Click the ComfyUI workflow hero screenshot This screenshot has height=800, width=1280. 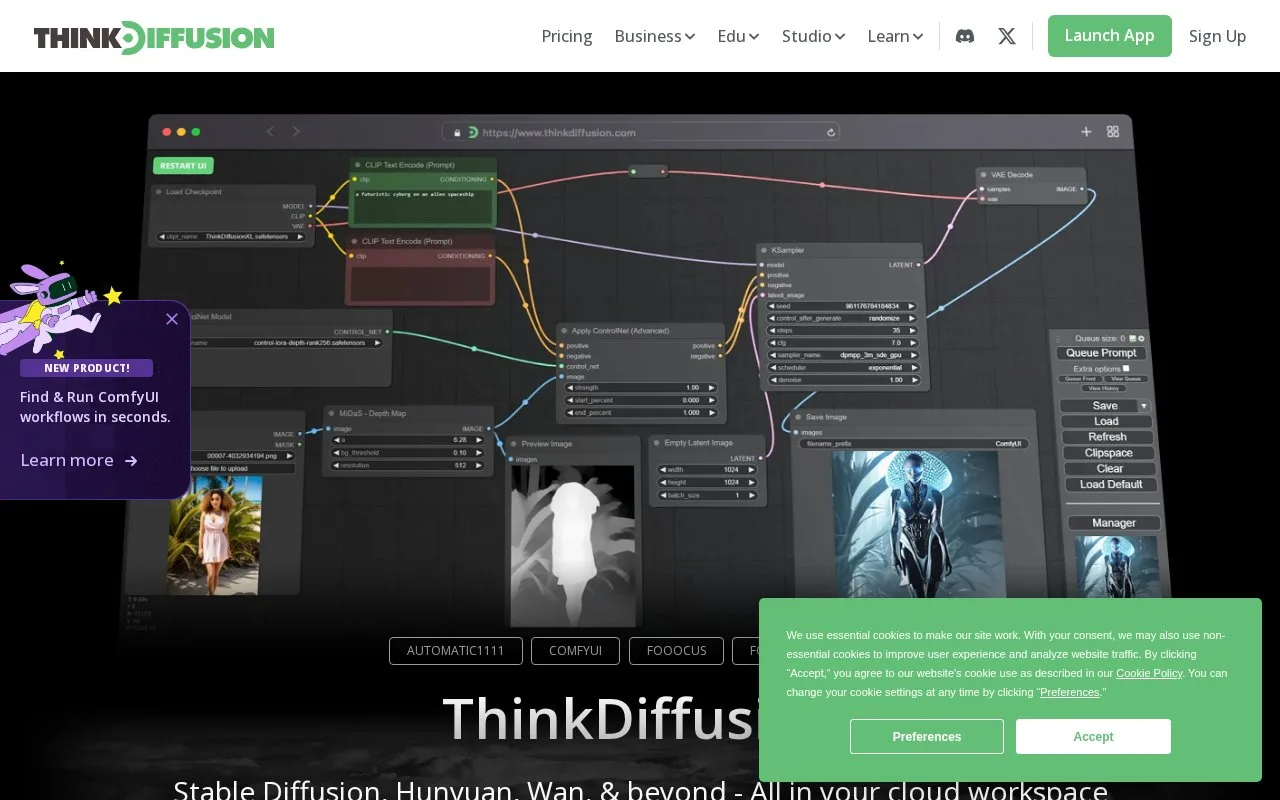[x=640, y=370]
